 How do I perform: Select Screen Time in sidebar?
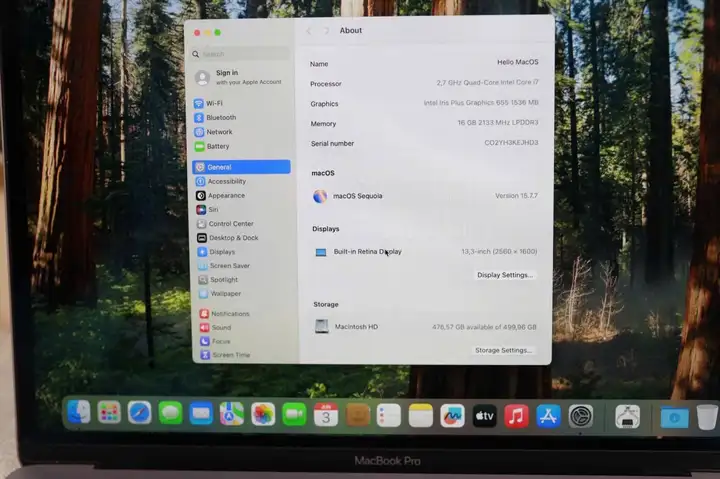(245, 355)
